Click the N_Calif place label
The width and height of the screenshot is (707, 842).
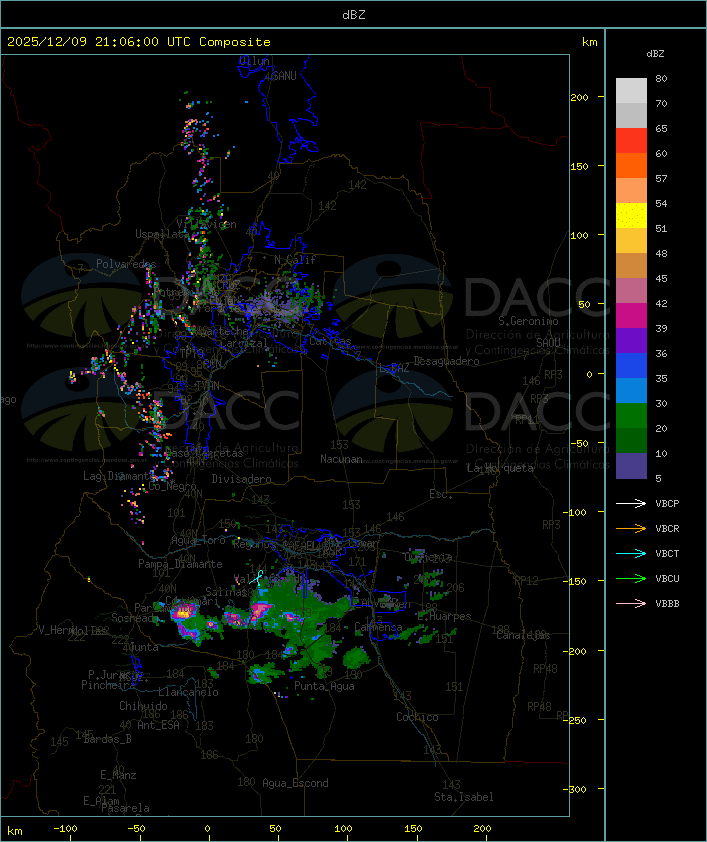pyautogui.click(x=295, y=259)
